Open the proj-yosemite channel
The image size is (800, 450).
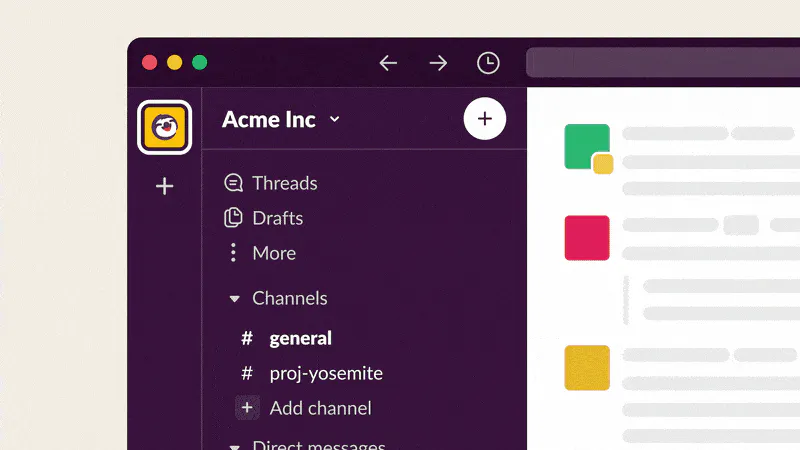312,373
